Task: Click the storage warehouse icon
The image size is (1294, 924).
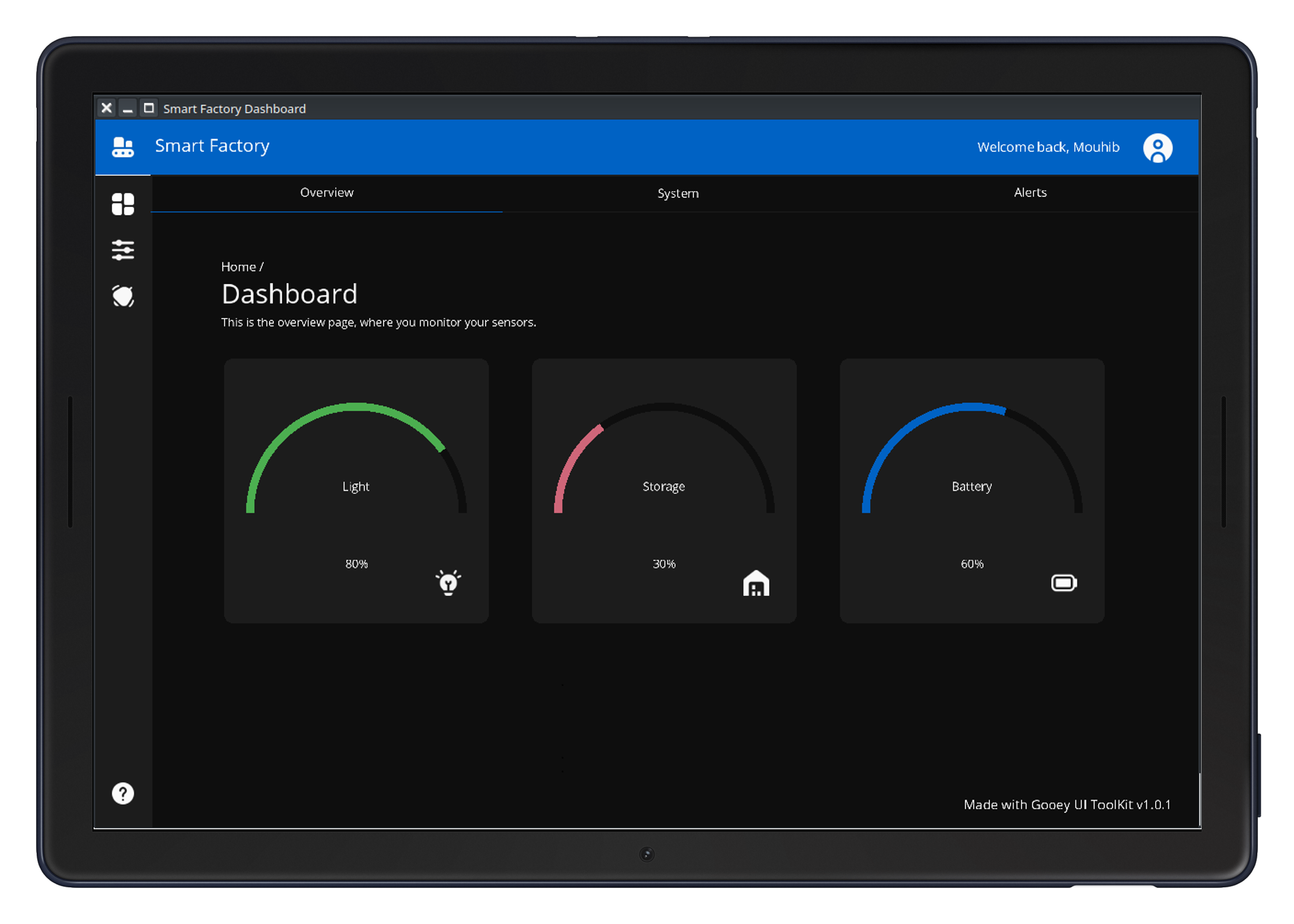Action: tap(756, 583)
